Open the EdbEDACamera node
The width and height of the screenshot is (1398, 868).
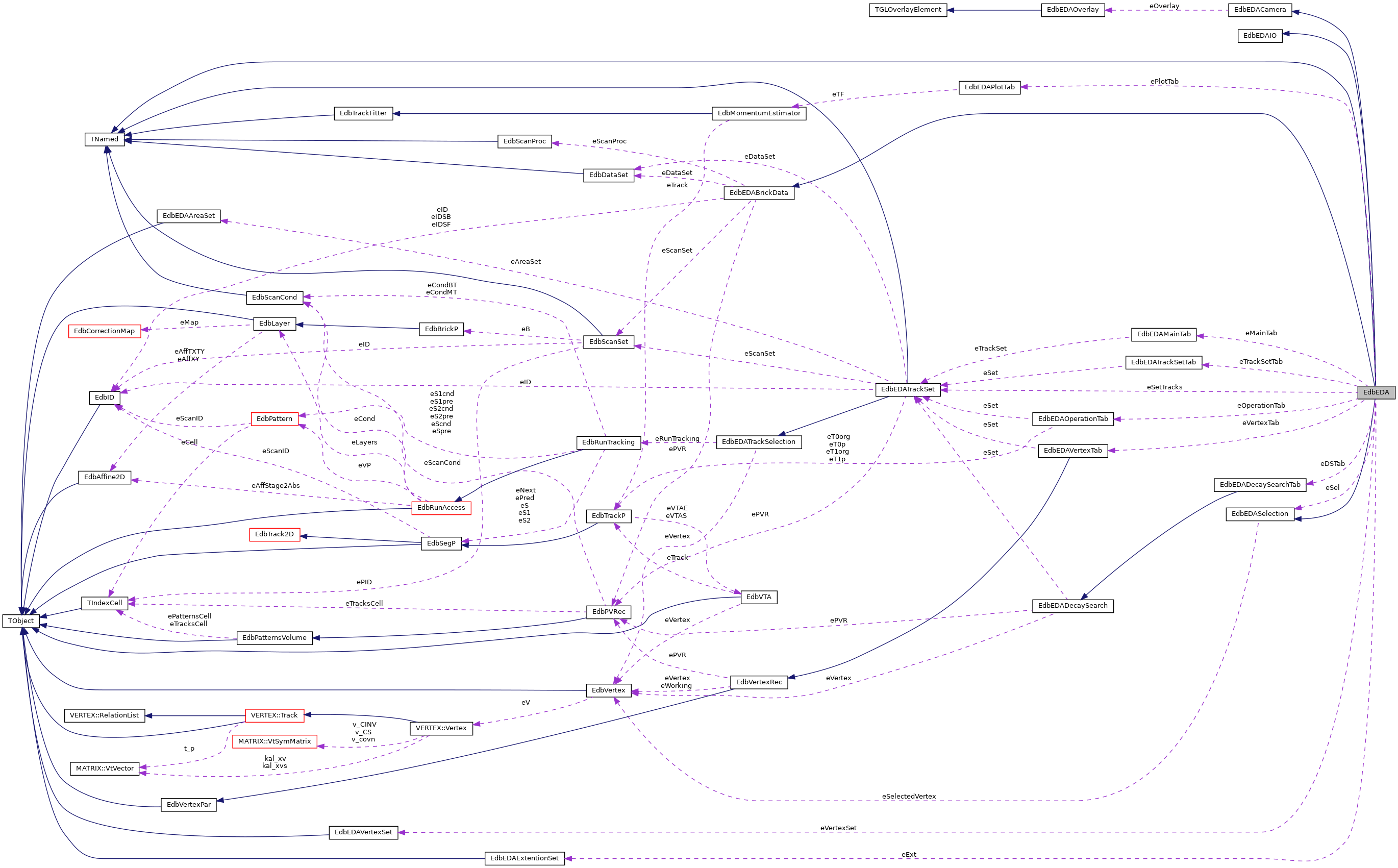tap(1260, 10)
